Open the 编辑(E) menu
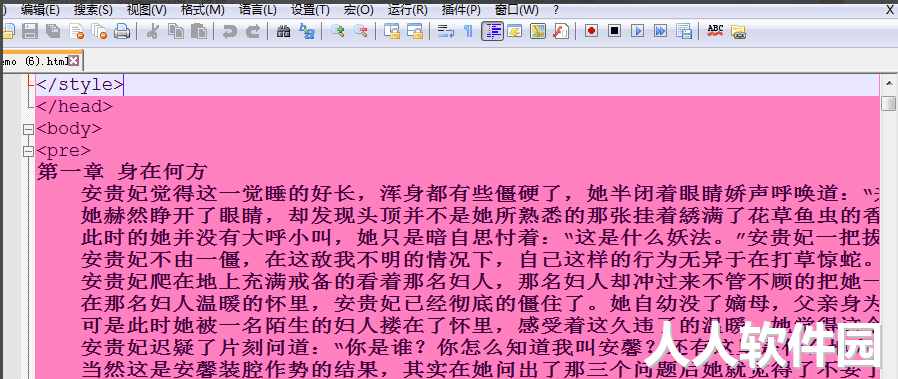 [40, 10]
